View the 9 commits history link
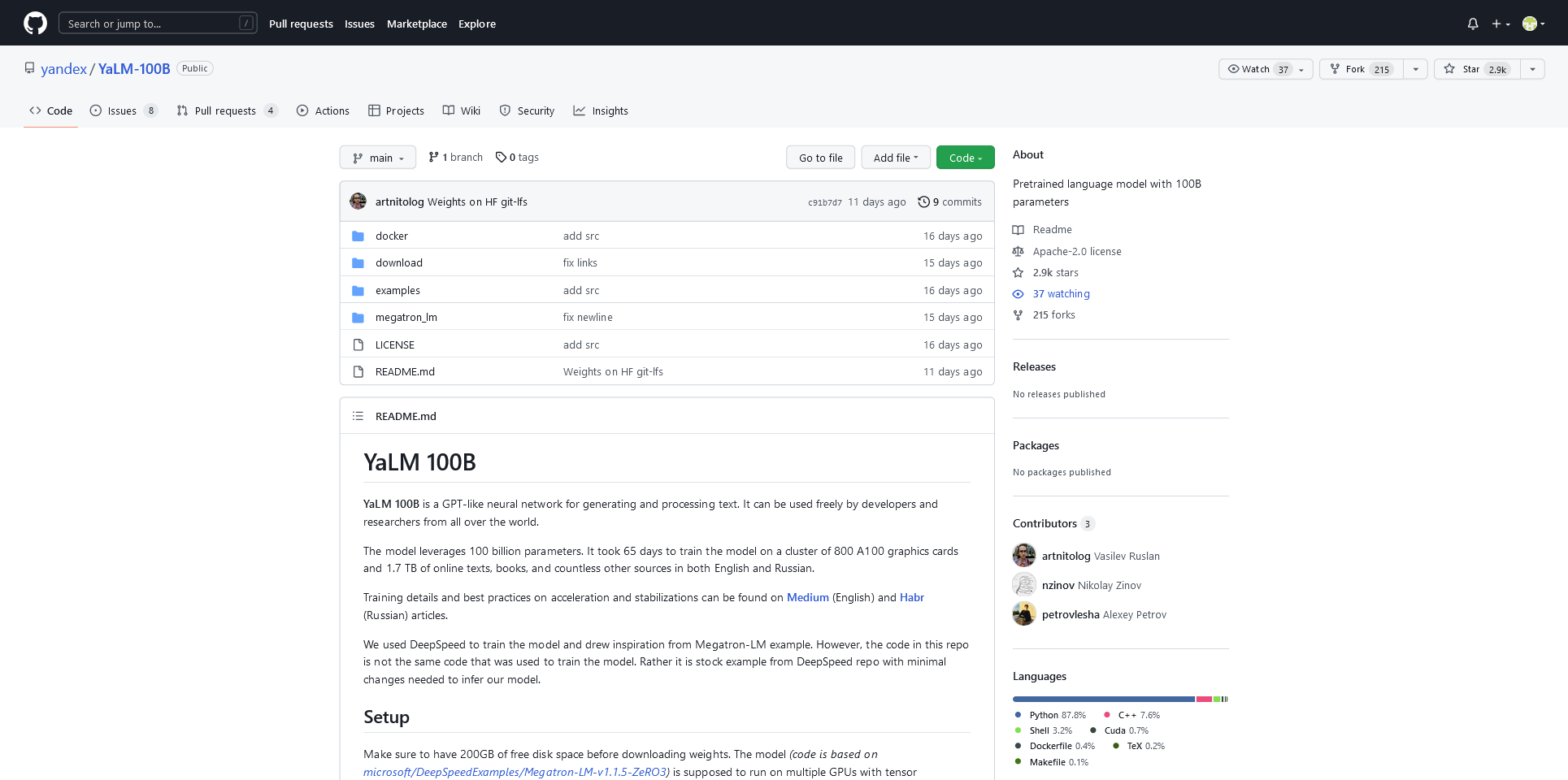The height and width of the screenshot is (780, 1568). (x=949, y=201)
